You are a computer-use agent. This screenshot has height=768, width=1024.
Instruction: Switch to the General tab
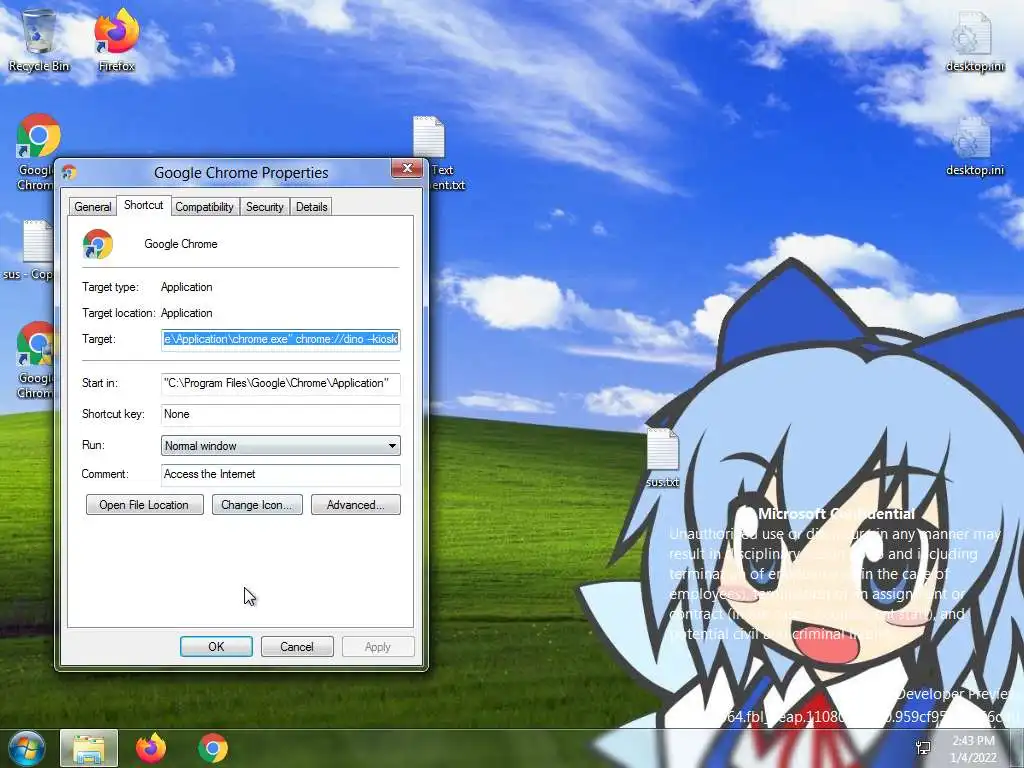click(92, 206)
